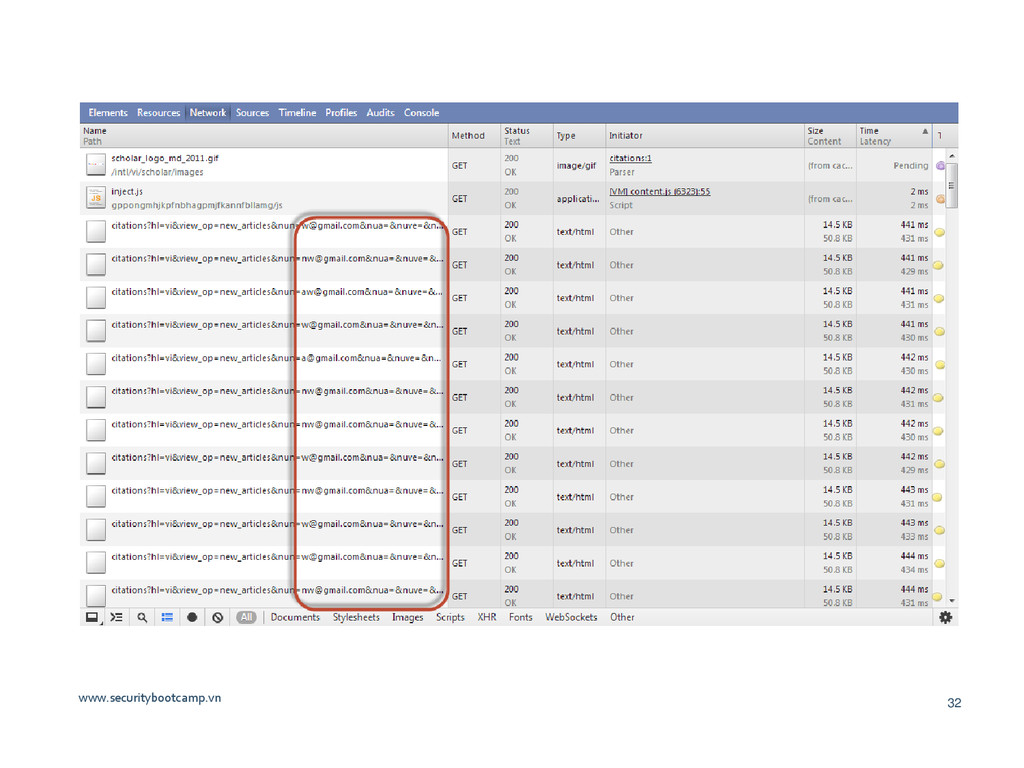The width and height of the screenshot is (1024, 768).
Task: Sort by the Size Content column header
Action: [x=830, y=136]
